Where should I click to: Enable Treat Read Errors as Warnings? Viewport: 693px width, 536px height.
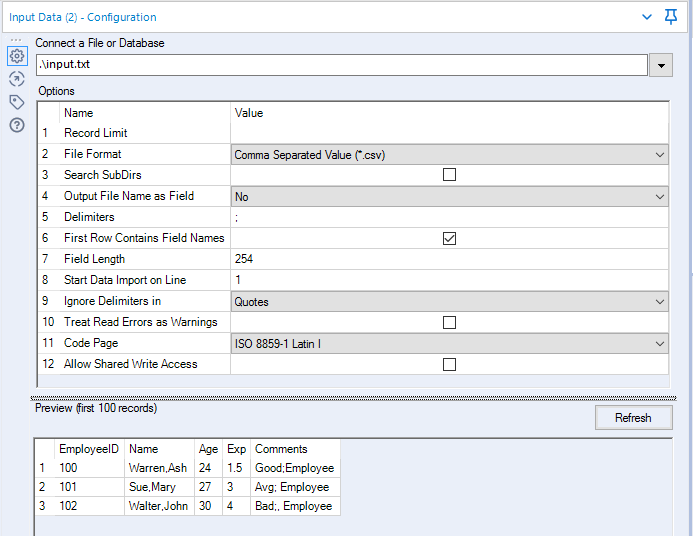pos(449,322)
